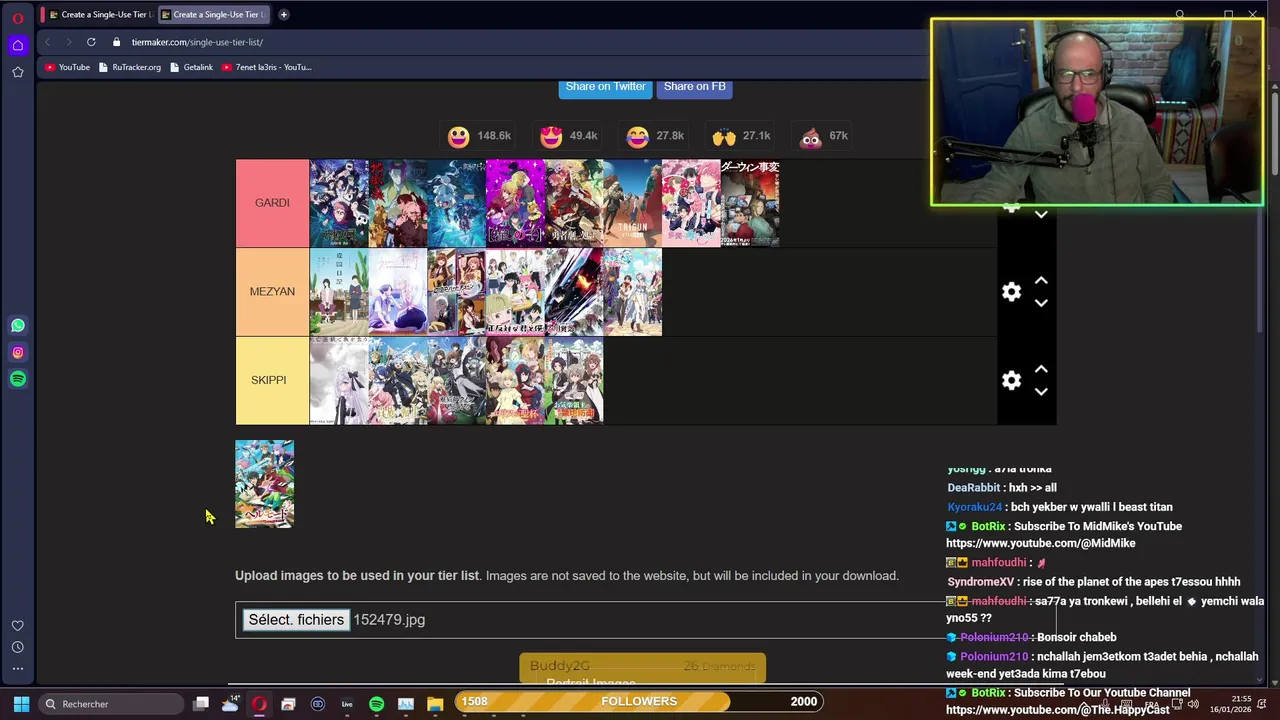Move GARDI row down
Screen dimensions: 1280x720
tap(1041, 215)
